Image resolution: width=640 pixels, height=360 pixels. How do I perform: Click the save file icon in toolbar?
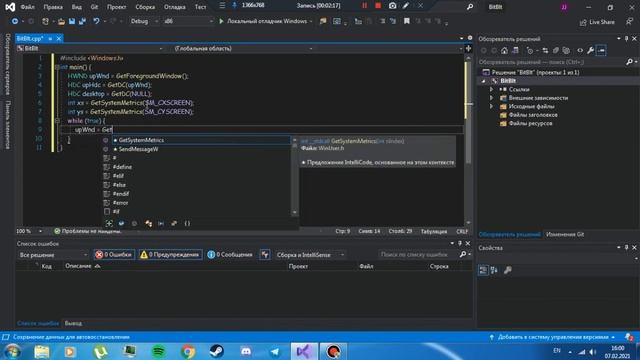coord(72,21)
